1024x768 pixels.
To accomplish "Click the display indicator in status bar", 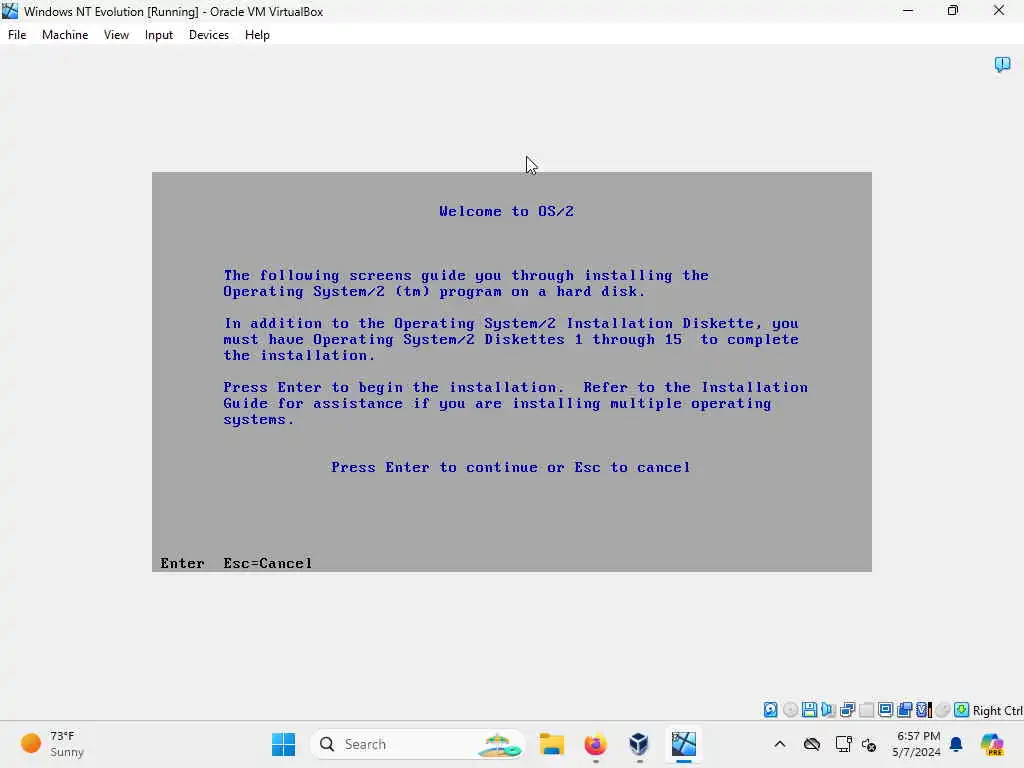I will [886, 710].
